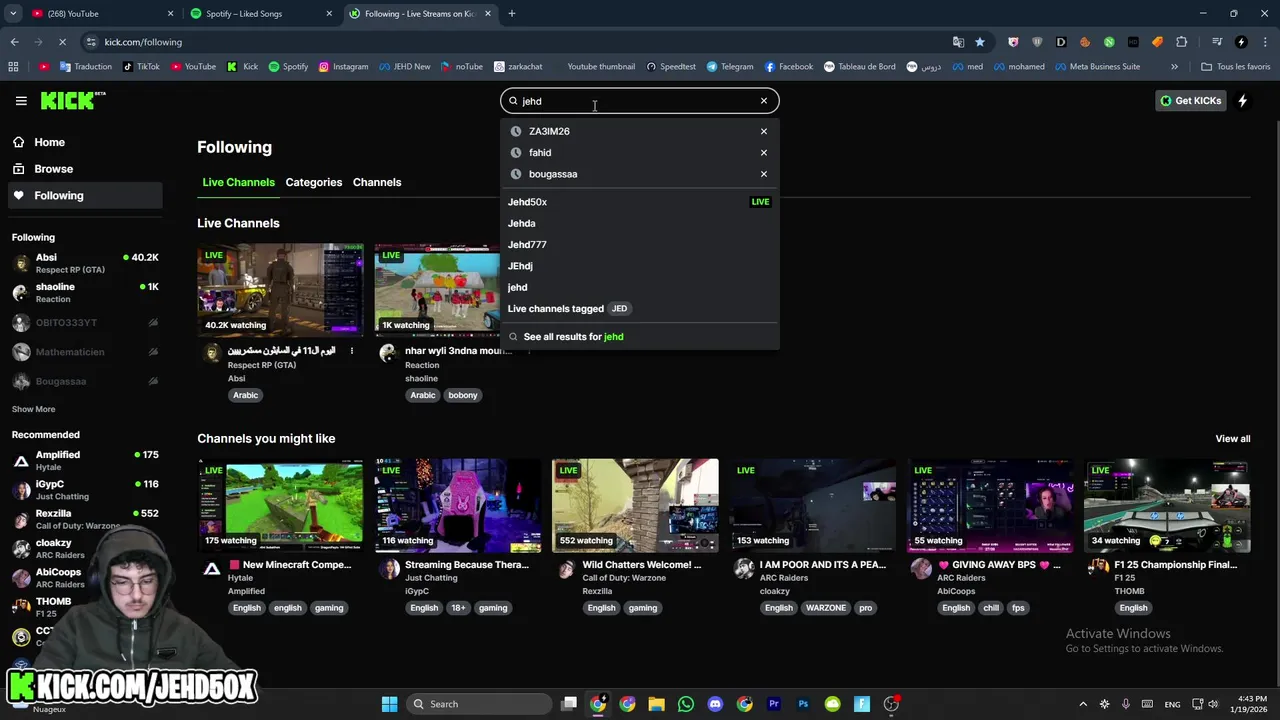Image resolution: width=1280 pixels, height=720 pixels.
Task: Open Home in the sidebar
Action: pyautogui.click(x=85, y=142)
